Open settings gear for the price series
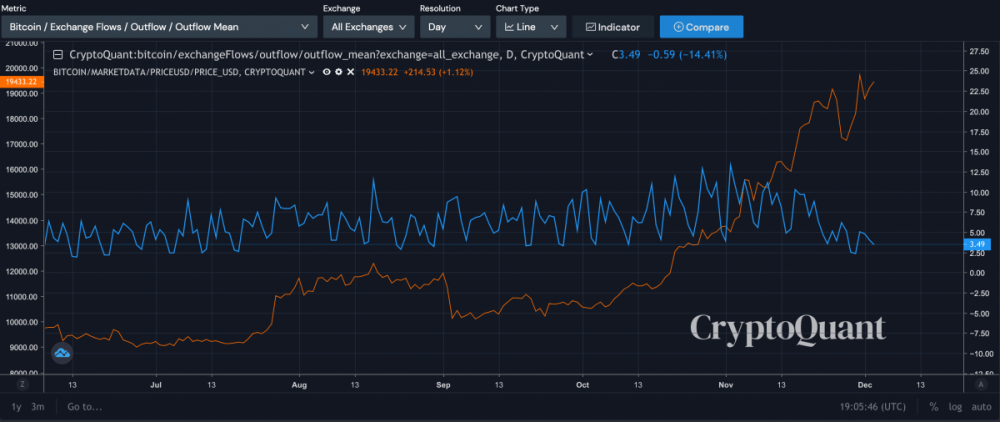The image size is (1000, 422). tap(340, 73)
